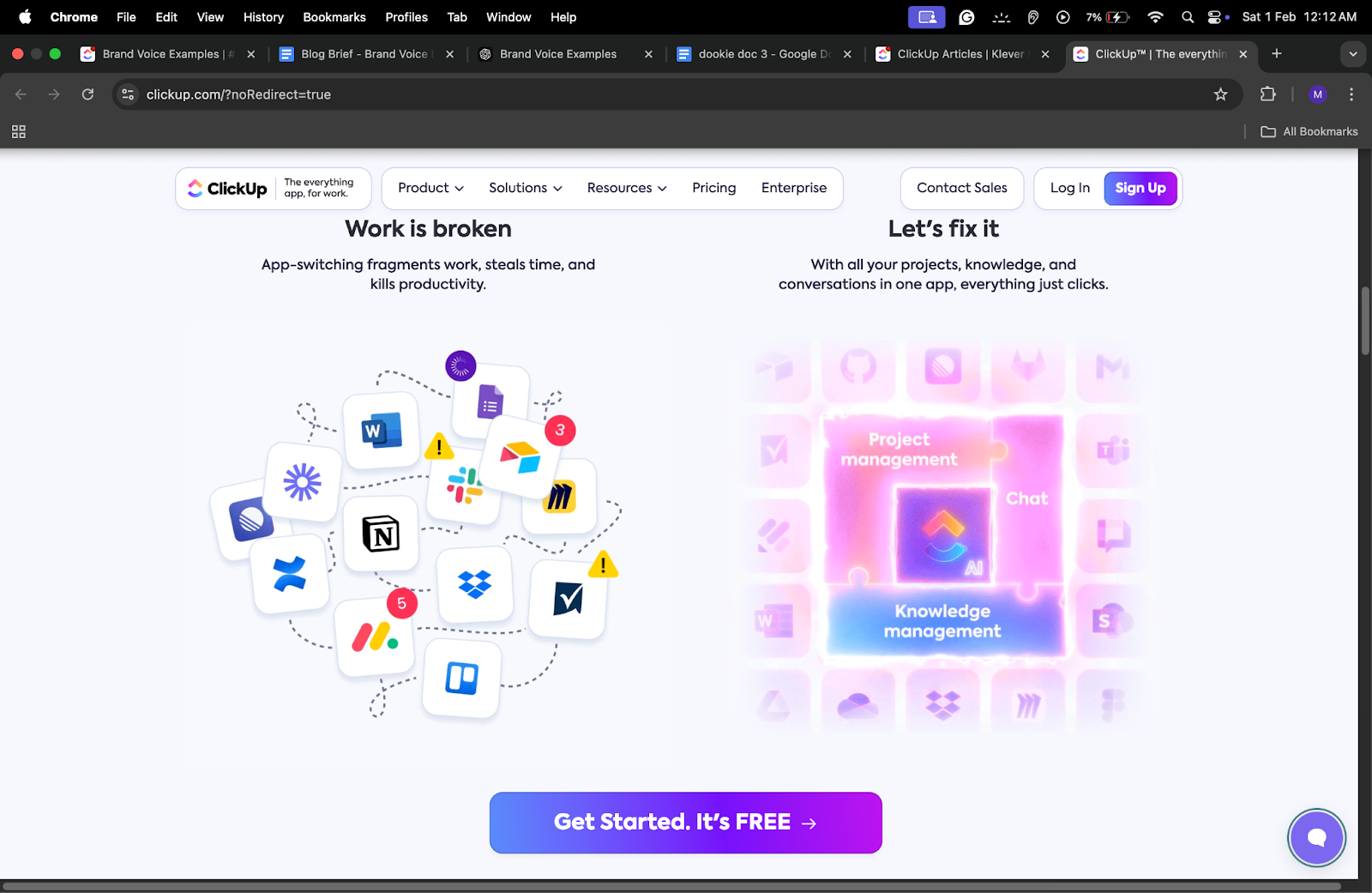The height and width of the screenshot is (893, 1372).
Task: Click the Google Docs purple document icon tile
Action: [x=490, y=401]
